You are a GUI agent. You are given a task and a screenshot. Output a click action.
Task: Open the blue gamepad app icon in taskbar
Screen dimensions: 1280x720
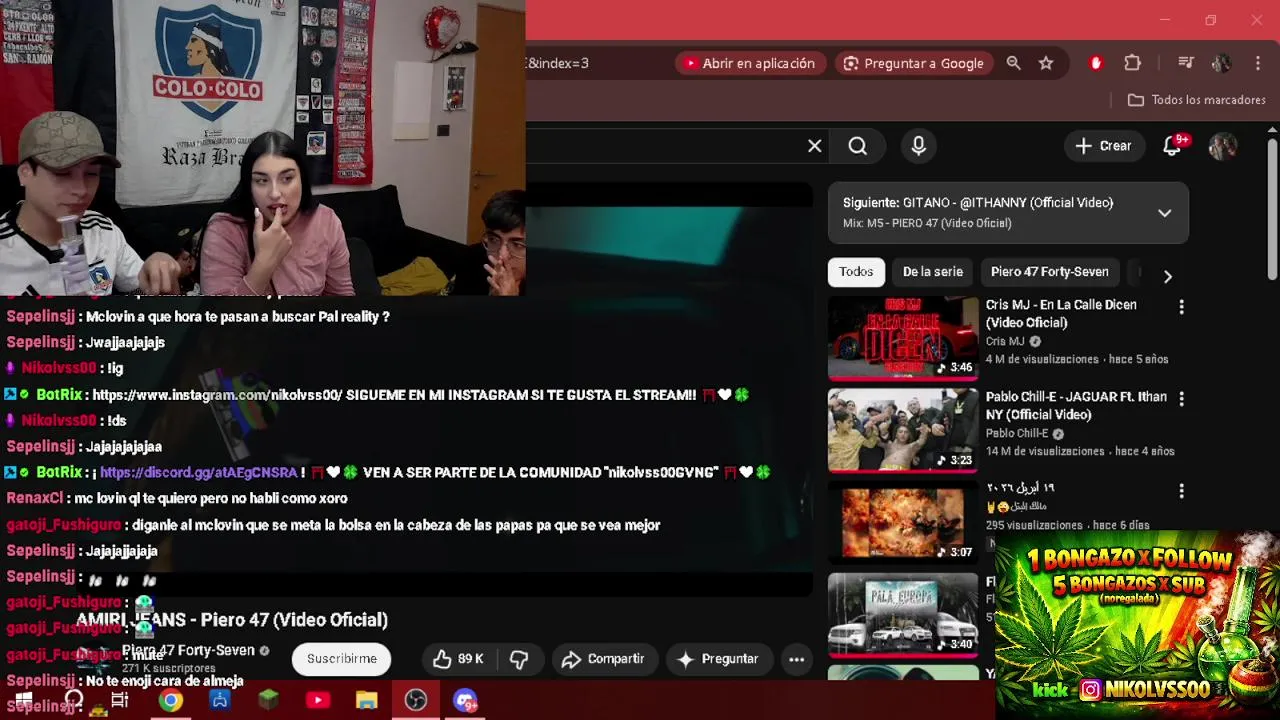click(x=220, y=700)
